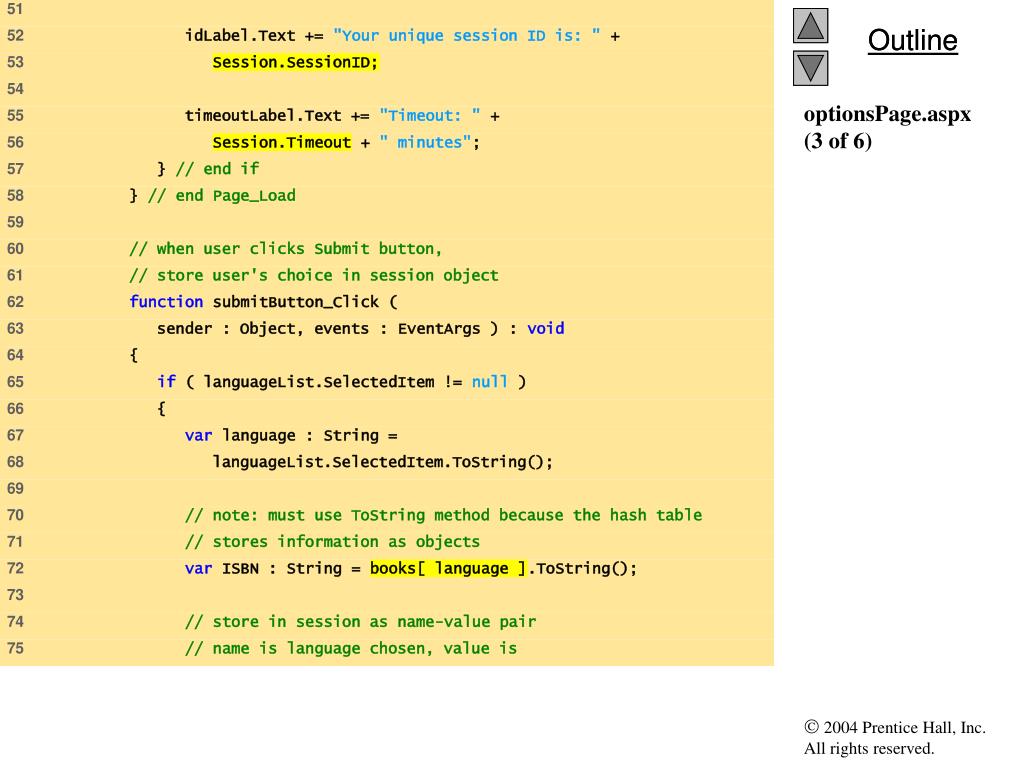Click comment "// store user's choice in session object"

[313, 275]
